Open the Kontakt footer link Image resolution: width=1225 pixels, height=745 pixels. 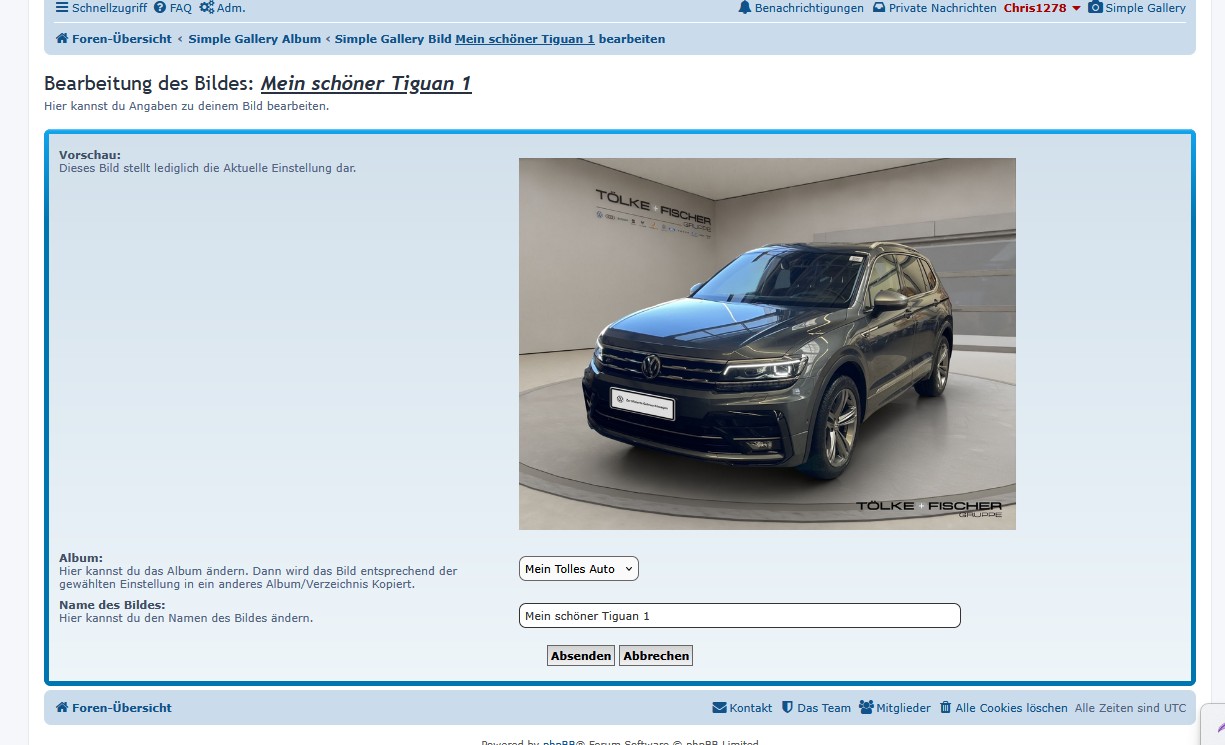pos(751,708)
